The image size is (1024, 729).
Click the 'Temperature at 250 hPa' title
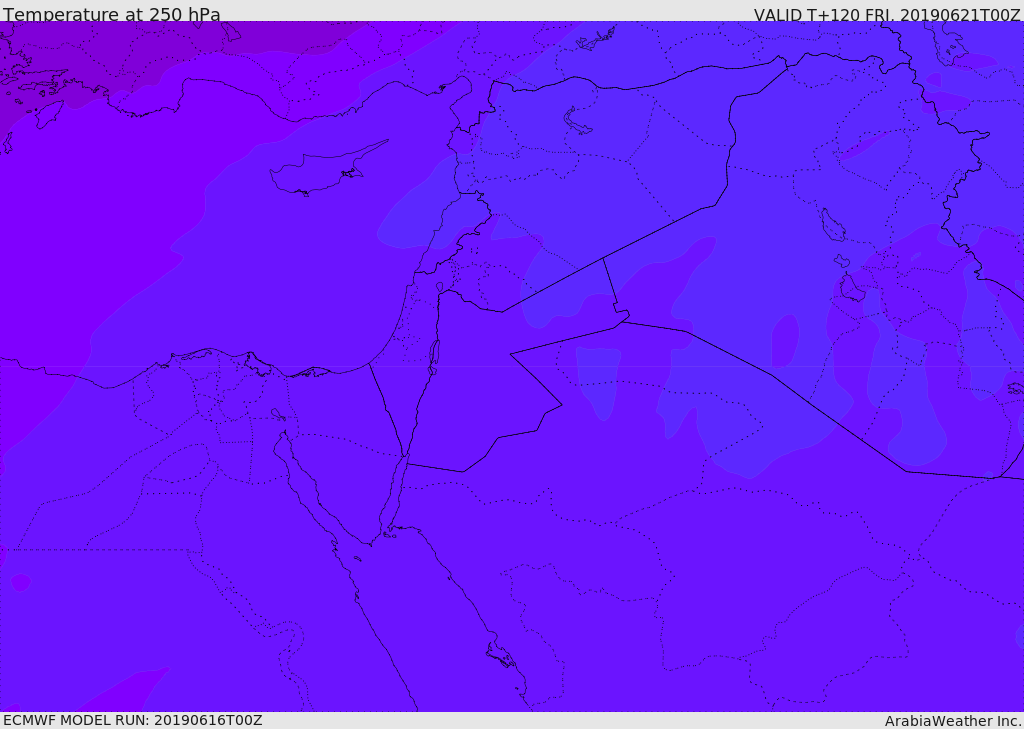tap(112, 14)
